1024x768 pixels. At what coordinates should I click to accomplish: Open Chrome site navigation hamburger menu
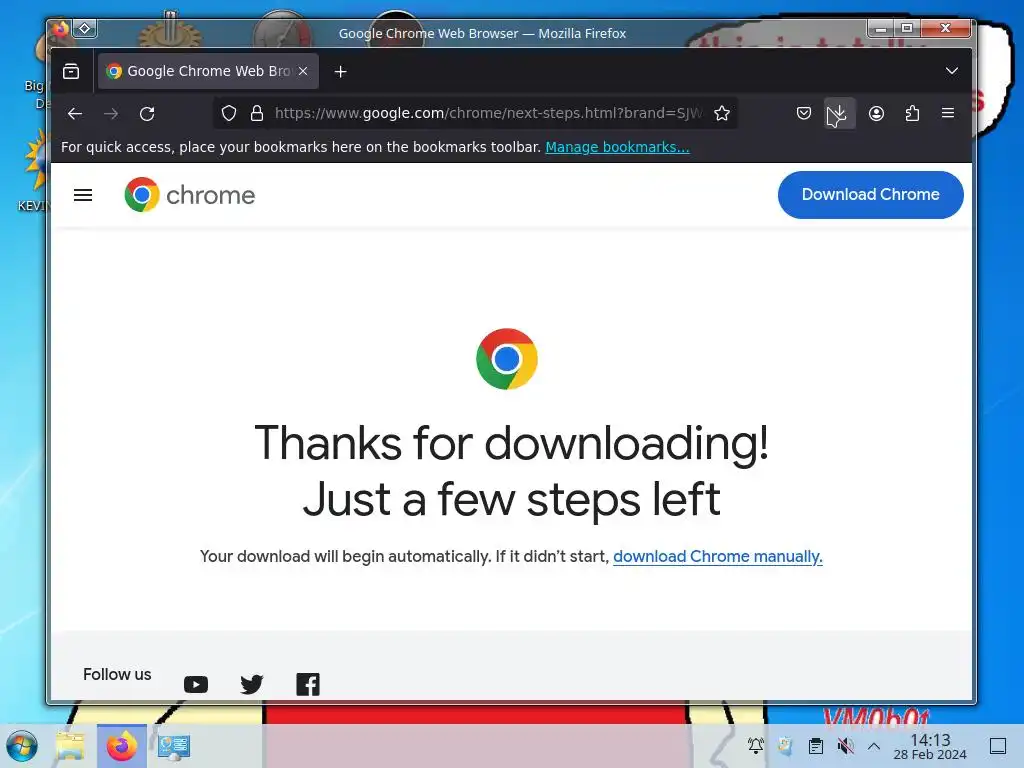point(83,195)
